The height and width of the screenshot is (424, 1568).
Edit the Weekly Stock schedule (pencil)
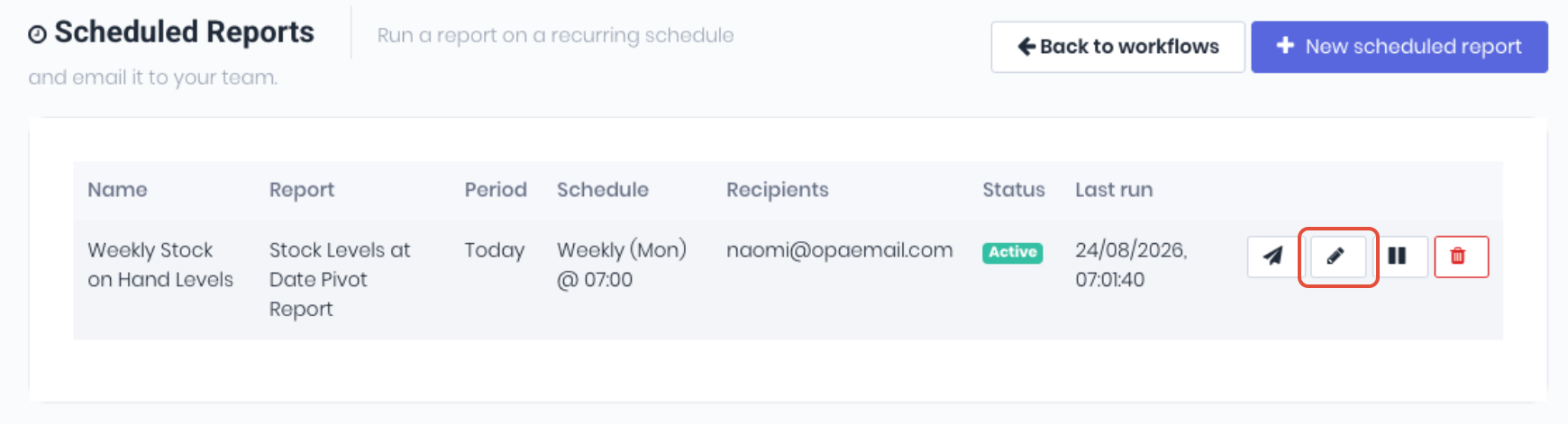pos(1336,257)
